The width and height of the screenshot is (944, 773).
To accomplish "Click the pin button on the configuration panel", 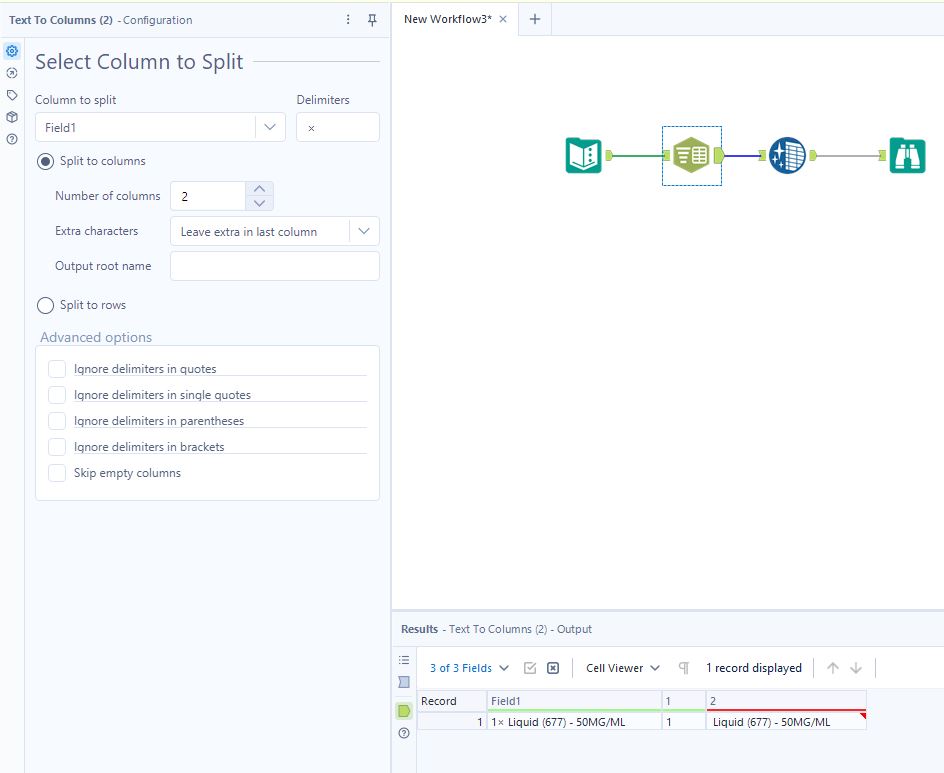I will click(x=372, y=19).
